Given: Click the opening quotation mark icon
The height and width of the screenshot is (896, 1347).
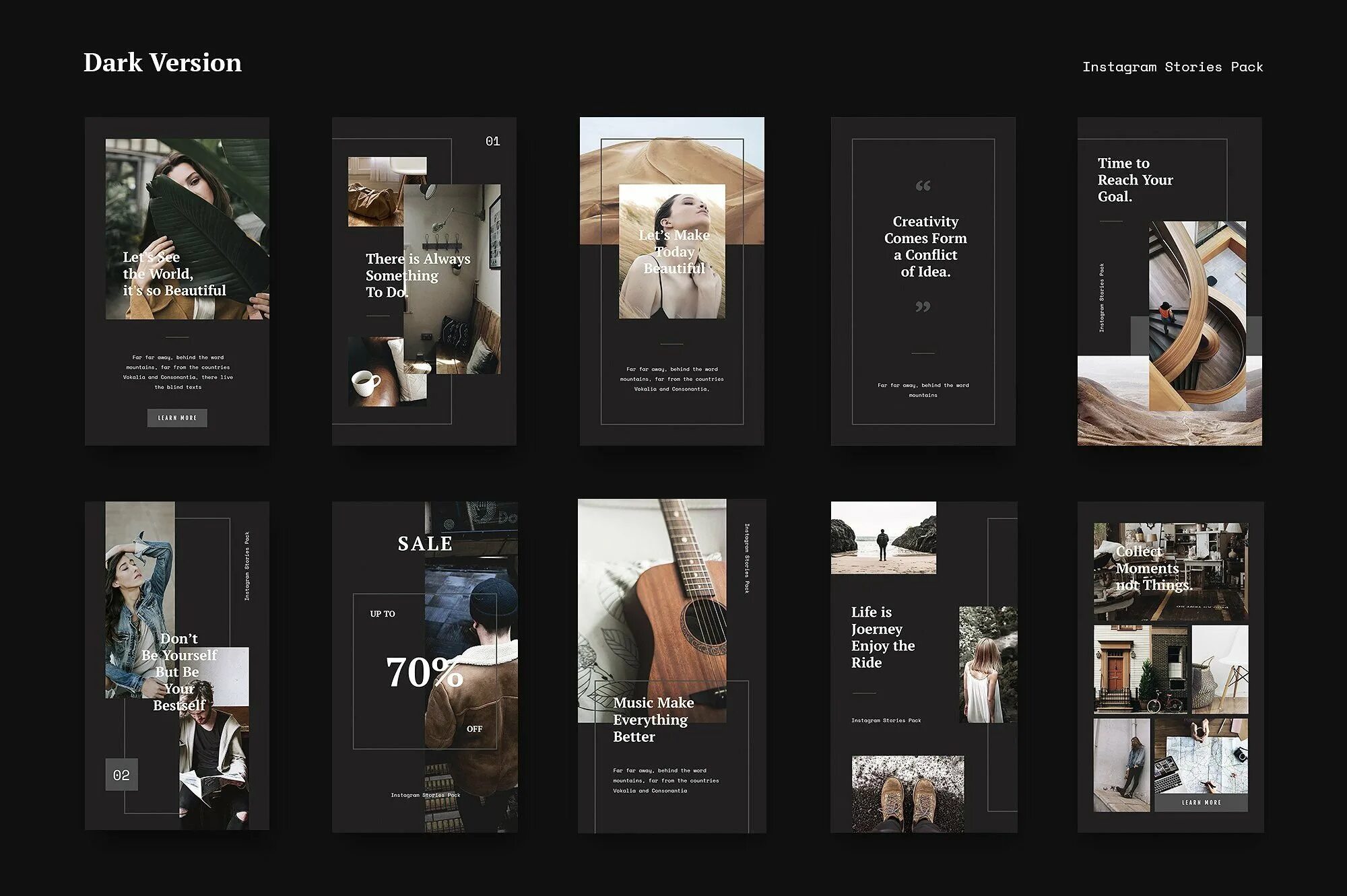Looking at the screenshot, I should (x=923, y=185).
